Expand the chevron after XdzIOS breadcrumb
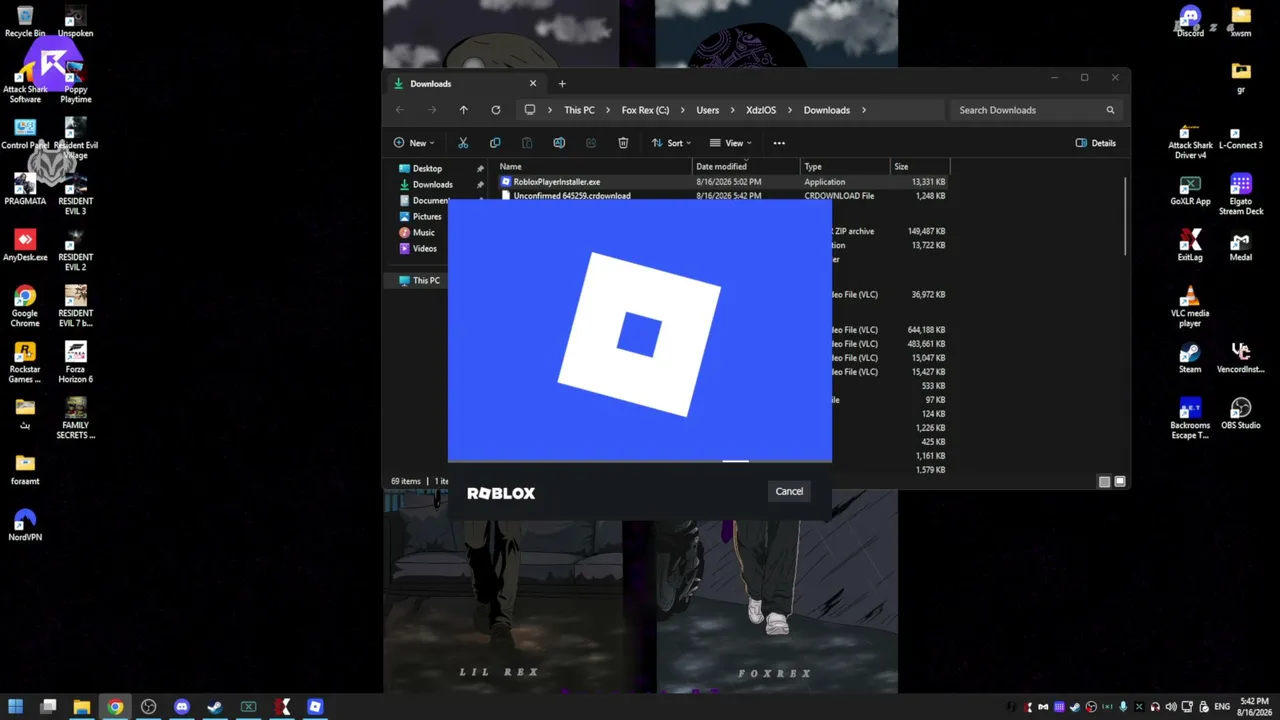Viewport: 1280px width, 720px height. 790,110
